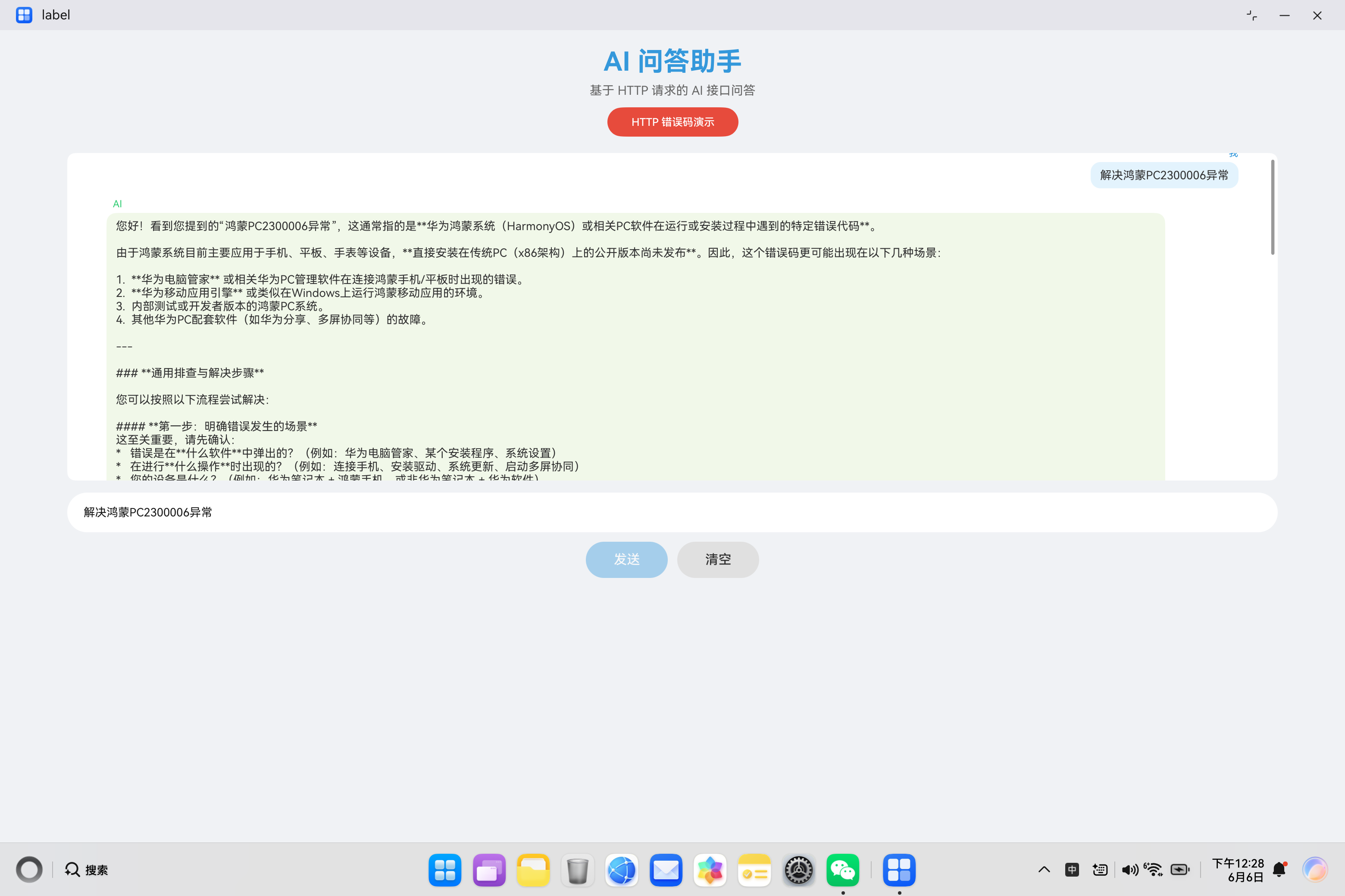Open the purple multitask windows icon in dock
The image size is (1345, 896).
coord(489,870)
